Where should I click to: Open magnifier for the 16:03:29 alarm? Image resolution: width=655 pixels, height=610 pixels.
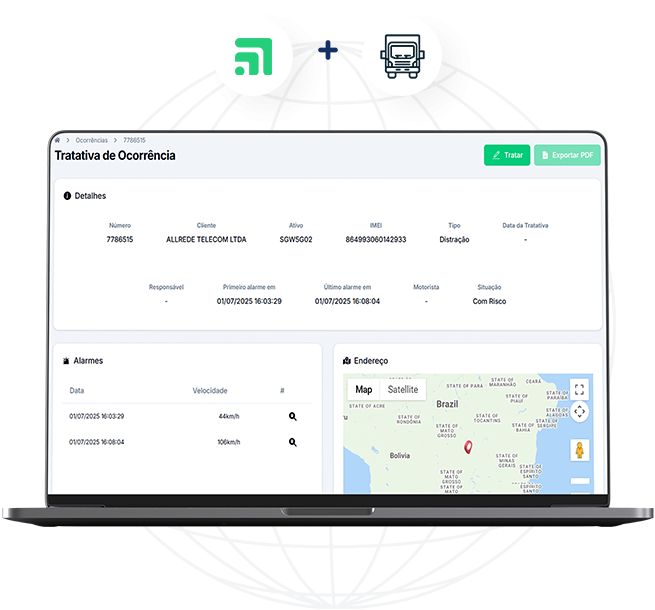pyautogui.click(x=293, y=416)
